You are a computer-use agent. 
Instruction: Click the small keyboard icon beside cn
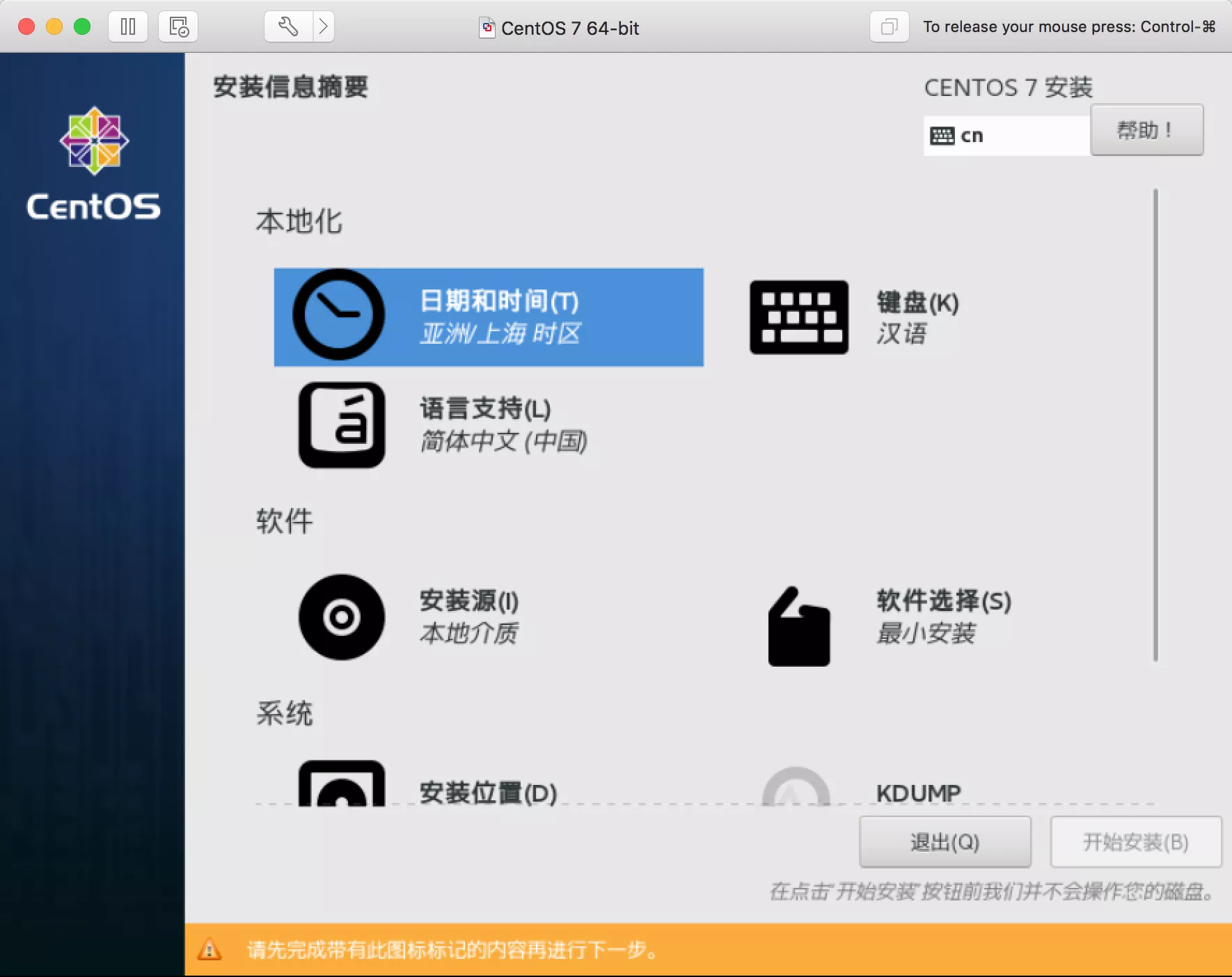[942, 136]
